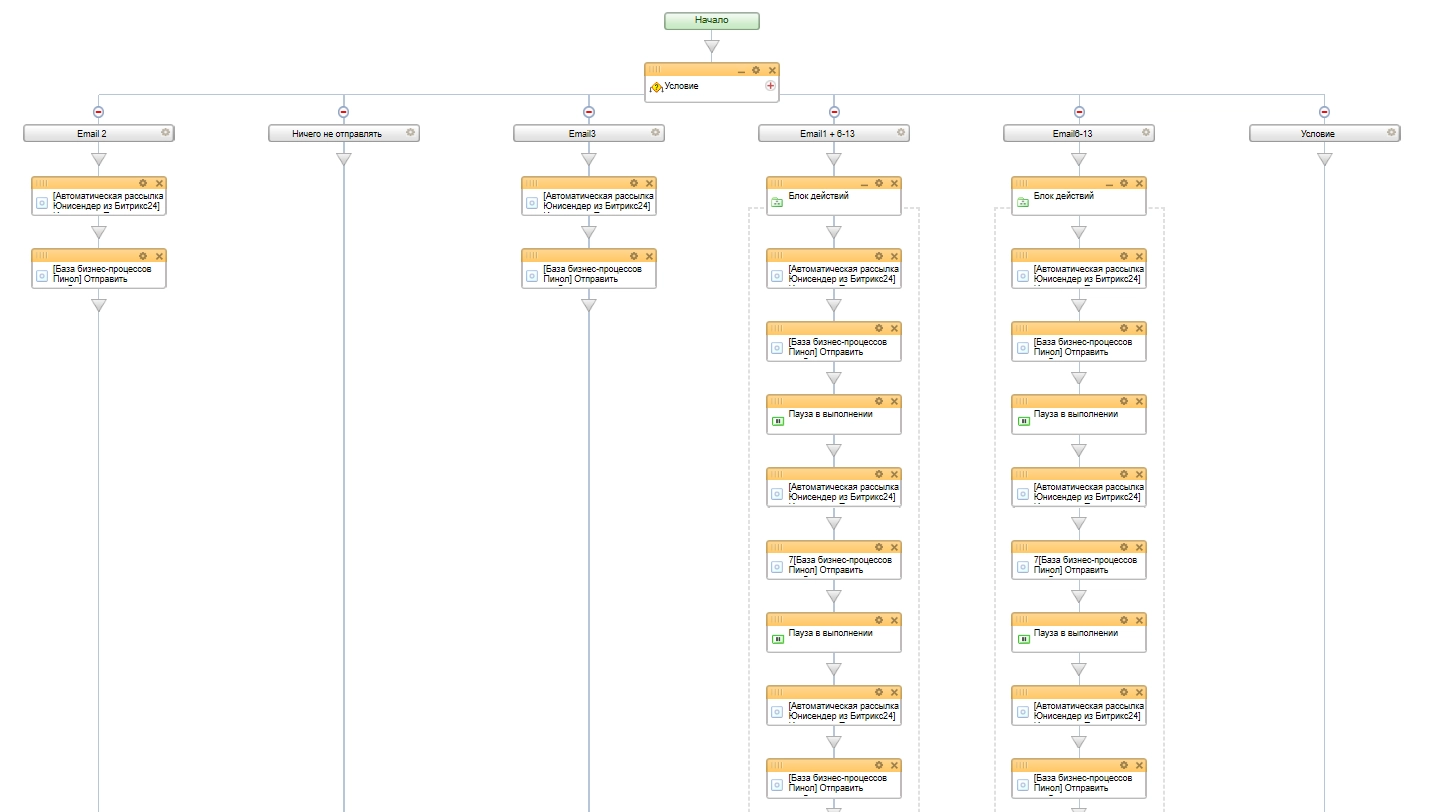Delete the Блок действий under Email6-13
This screenshot has height=812, width=1431.
pos(1139,183)
